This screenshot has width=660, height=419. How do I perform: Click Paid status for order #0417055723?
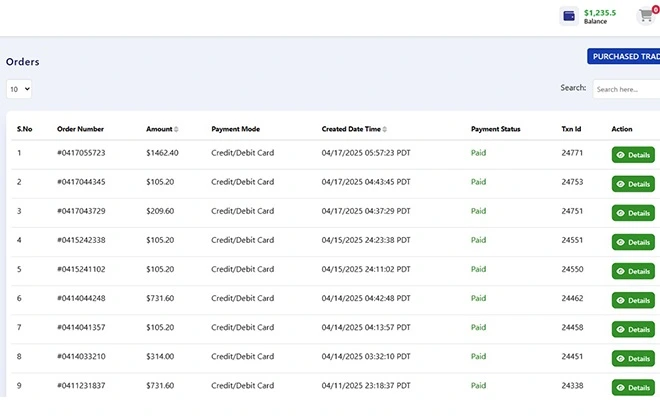pyautogui.click(x=478, y=153)
